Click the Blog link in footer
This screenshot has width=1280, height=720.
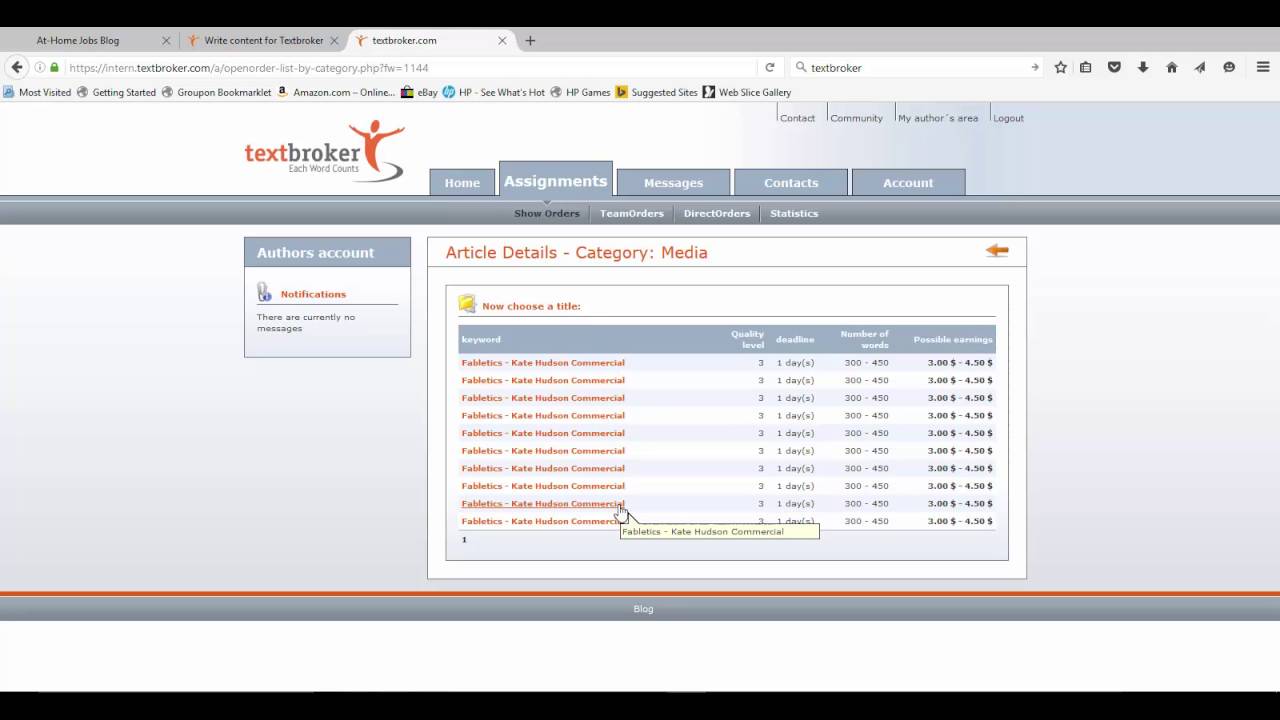(x=643, y=608)
